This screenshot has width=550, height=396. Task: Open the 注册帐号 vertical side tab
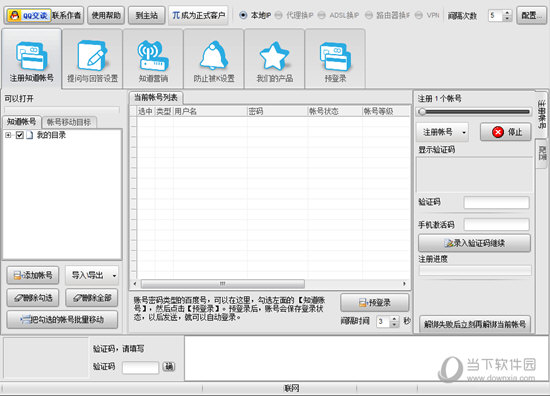[x=542, y=115]
